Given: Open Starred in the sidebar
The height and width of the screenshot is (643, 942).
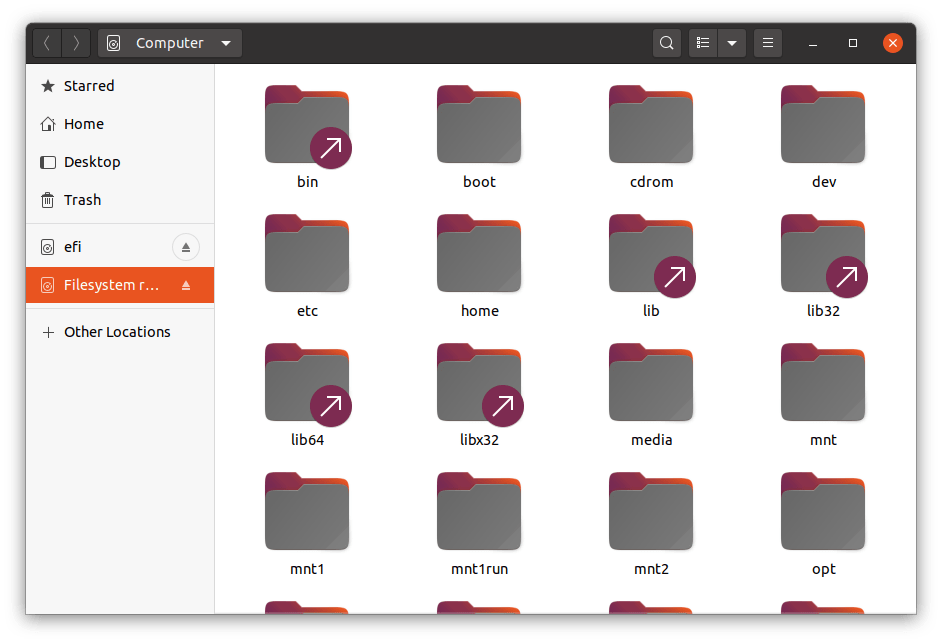Looking at the screenshot, I should [x=89, y=86].
